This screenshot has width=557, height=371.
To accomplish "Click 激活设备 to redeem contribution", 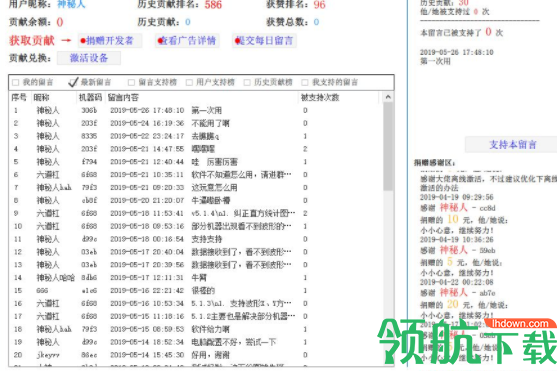I will click(x=89, y=58).
